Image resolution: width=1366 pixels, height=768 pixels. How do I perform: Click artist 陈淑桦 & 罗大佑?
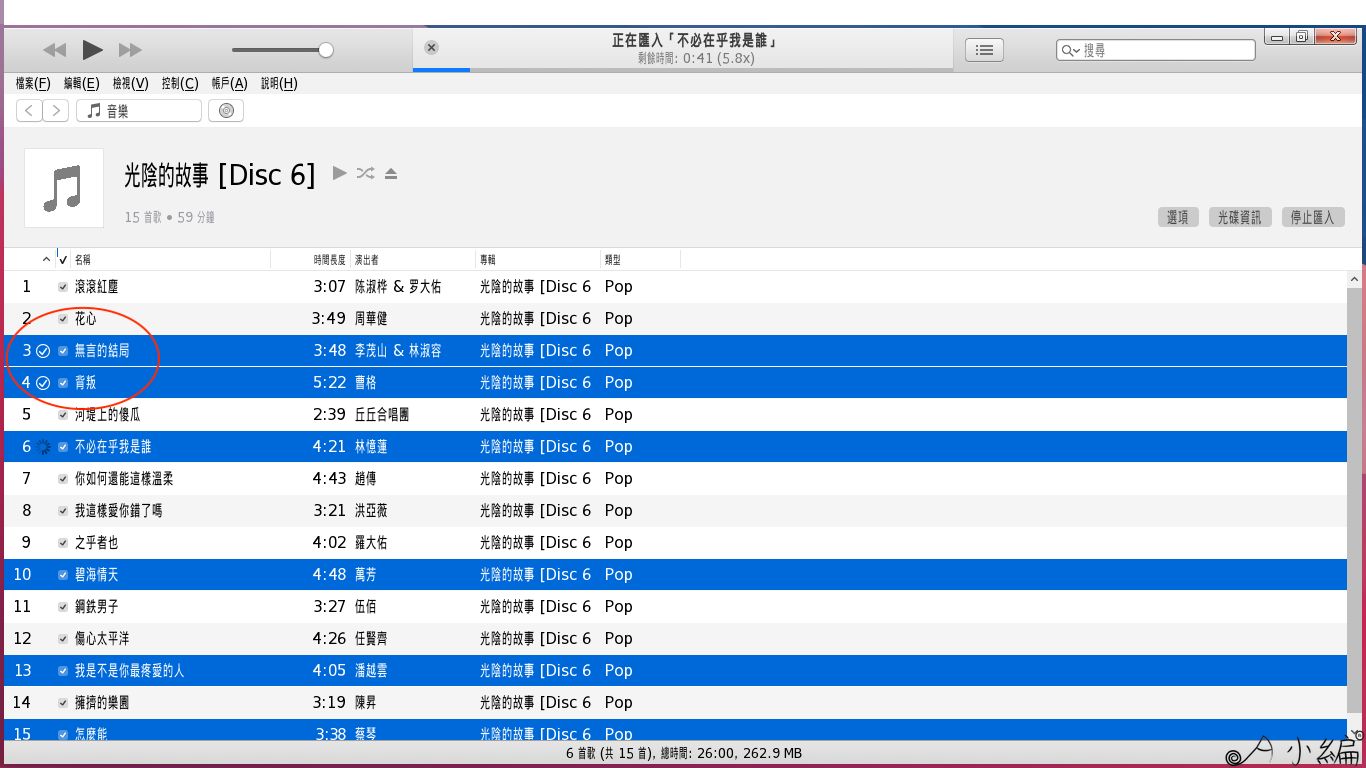point(398,287)
